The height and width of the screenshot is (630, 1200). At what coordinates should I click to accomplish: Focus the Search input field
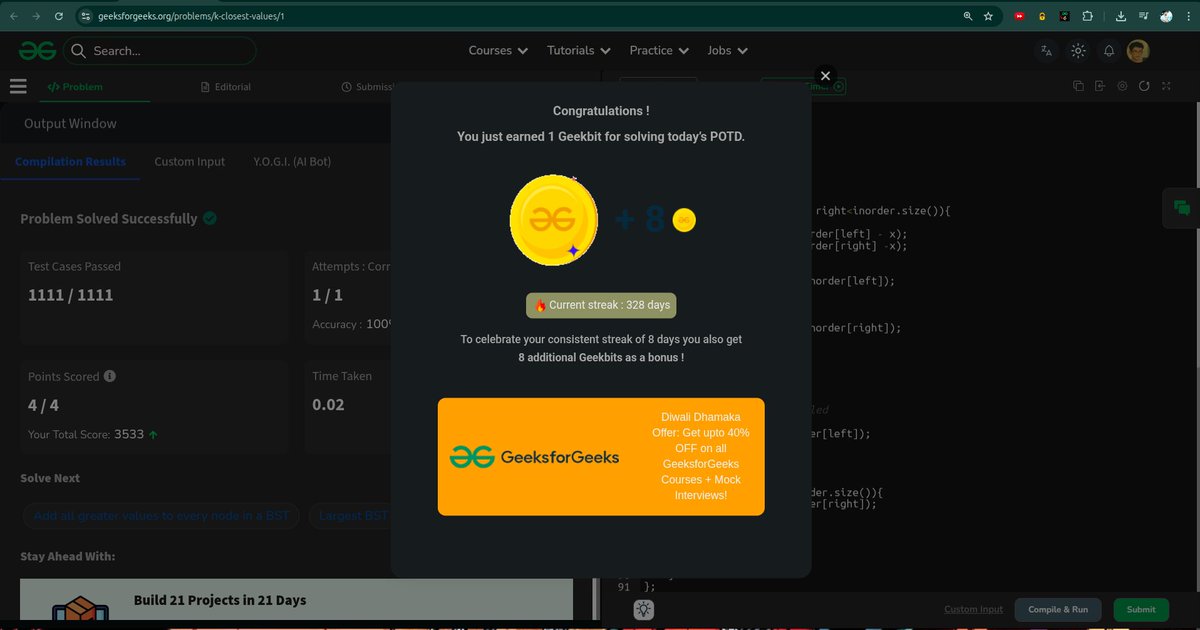click(x=160, y=51)
